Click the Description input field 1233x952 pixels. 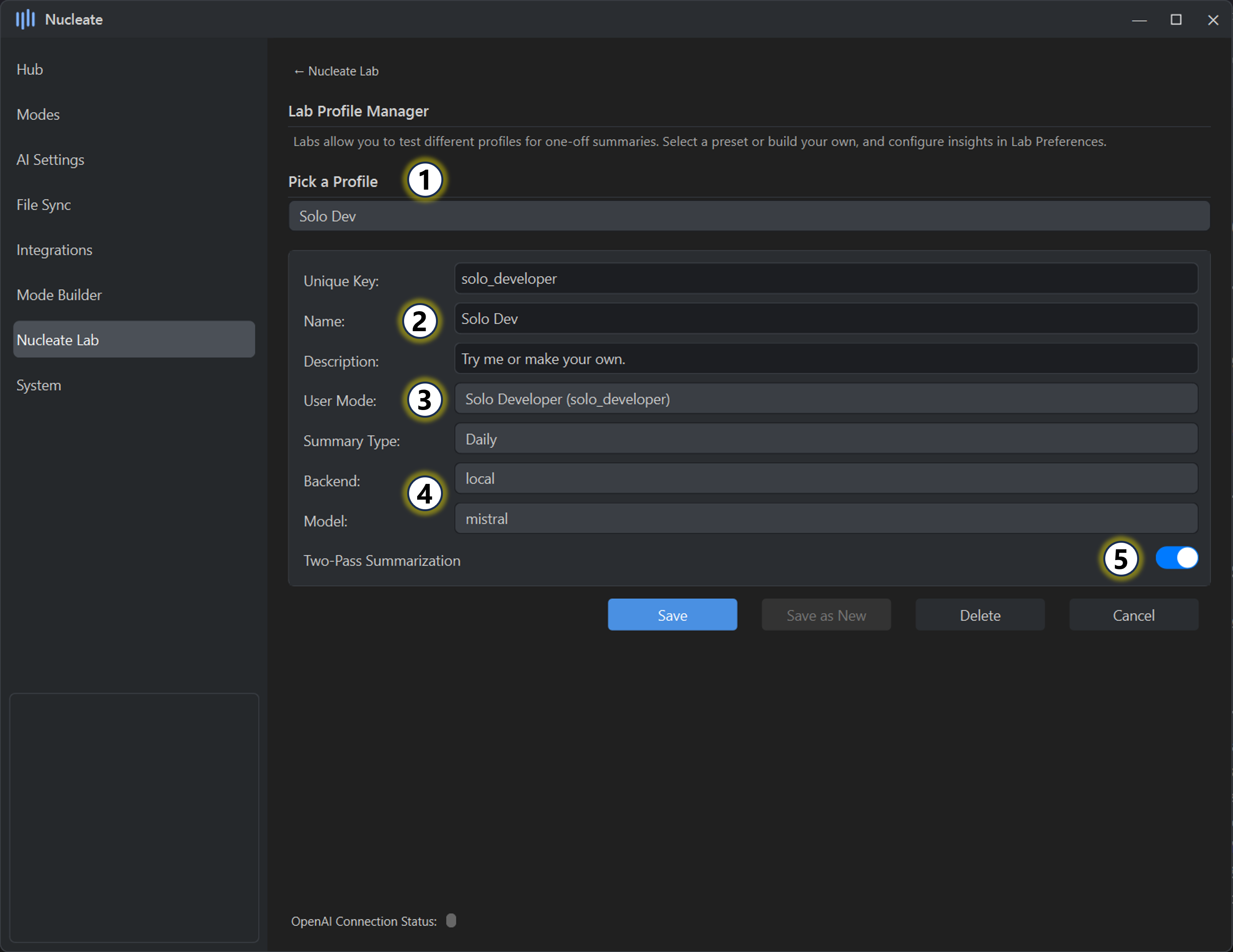point(825,359)
